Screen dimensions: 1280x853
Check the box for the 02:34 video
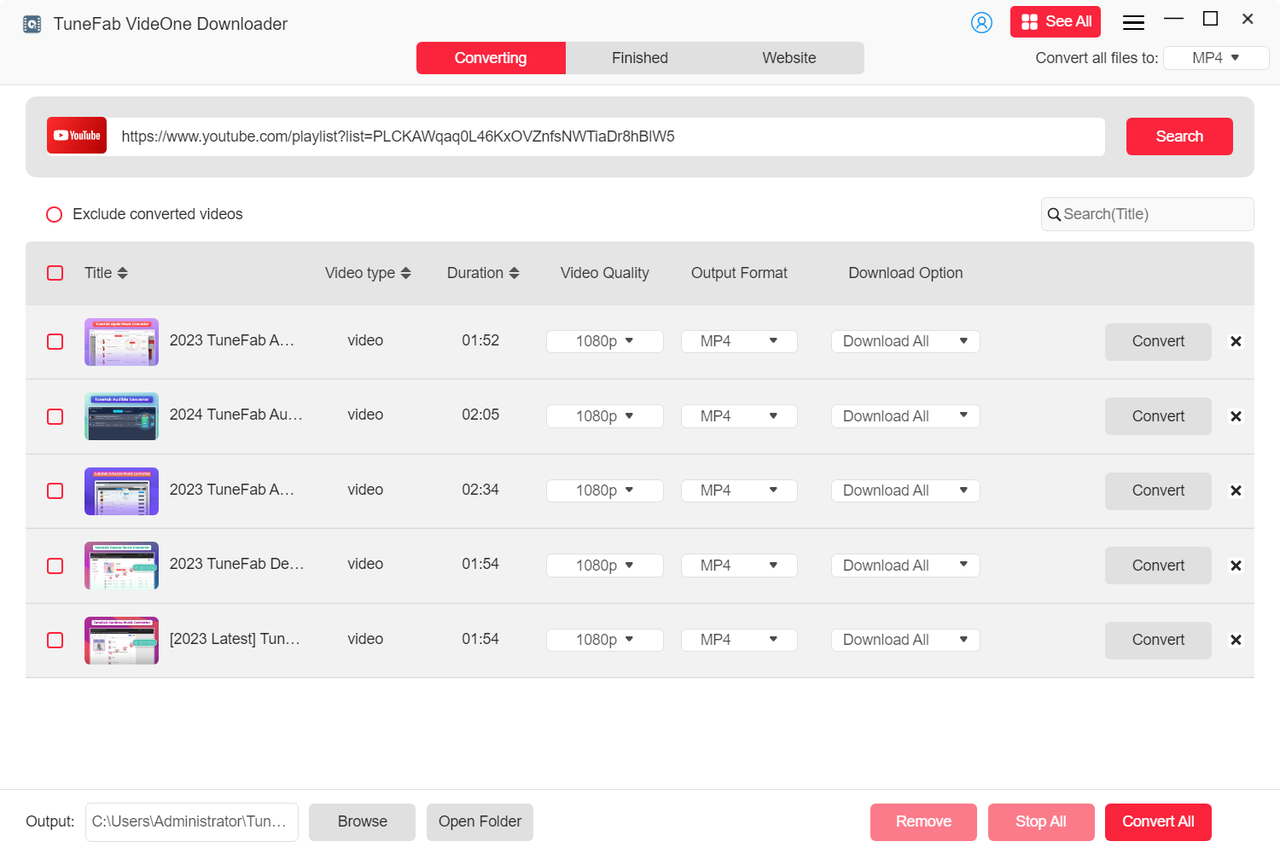pos(55,490)
